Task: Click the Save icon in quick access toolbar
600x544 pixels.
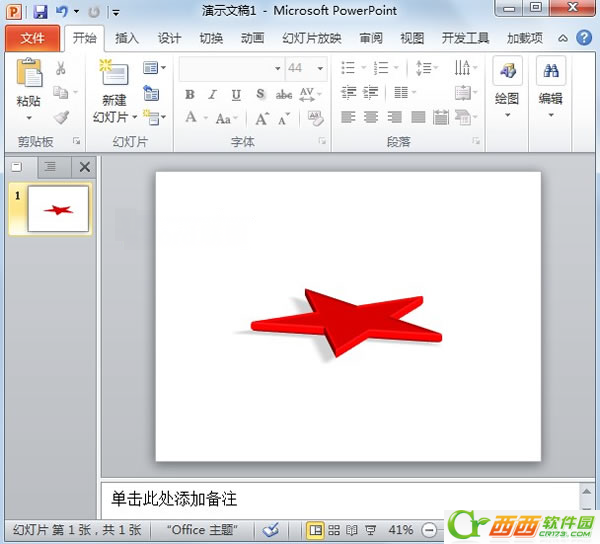Action: pyautogui.click(x=40, y=12)
